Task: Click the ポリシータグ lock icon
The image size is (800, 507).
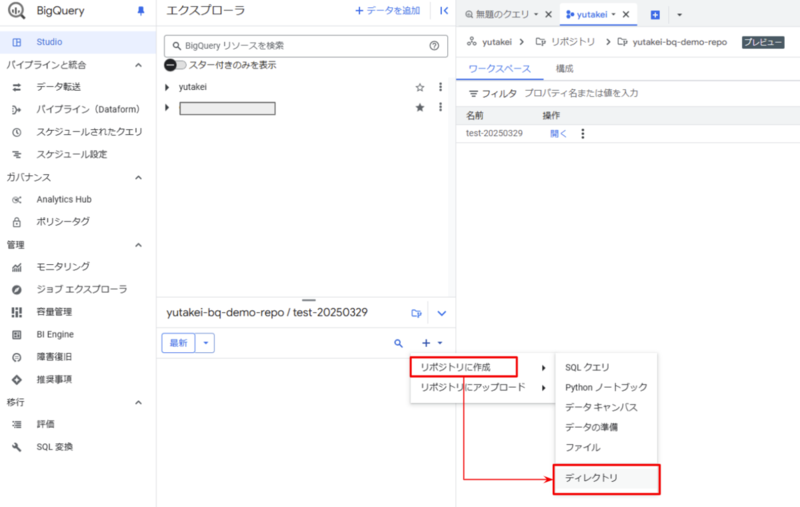Action: click(17, 222)
